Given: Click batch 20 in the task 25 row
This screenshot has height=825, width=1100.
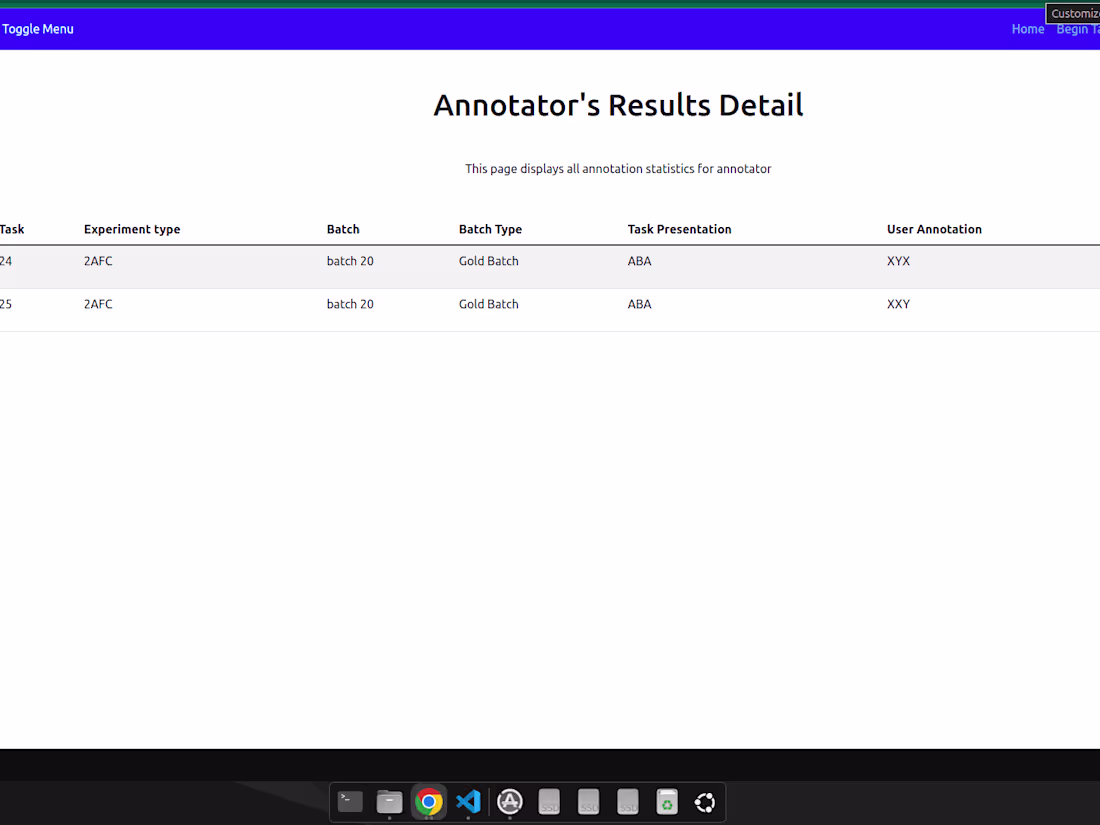Looking at the screenshot, I should [350, 304].
